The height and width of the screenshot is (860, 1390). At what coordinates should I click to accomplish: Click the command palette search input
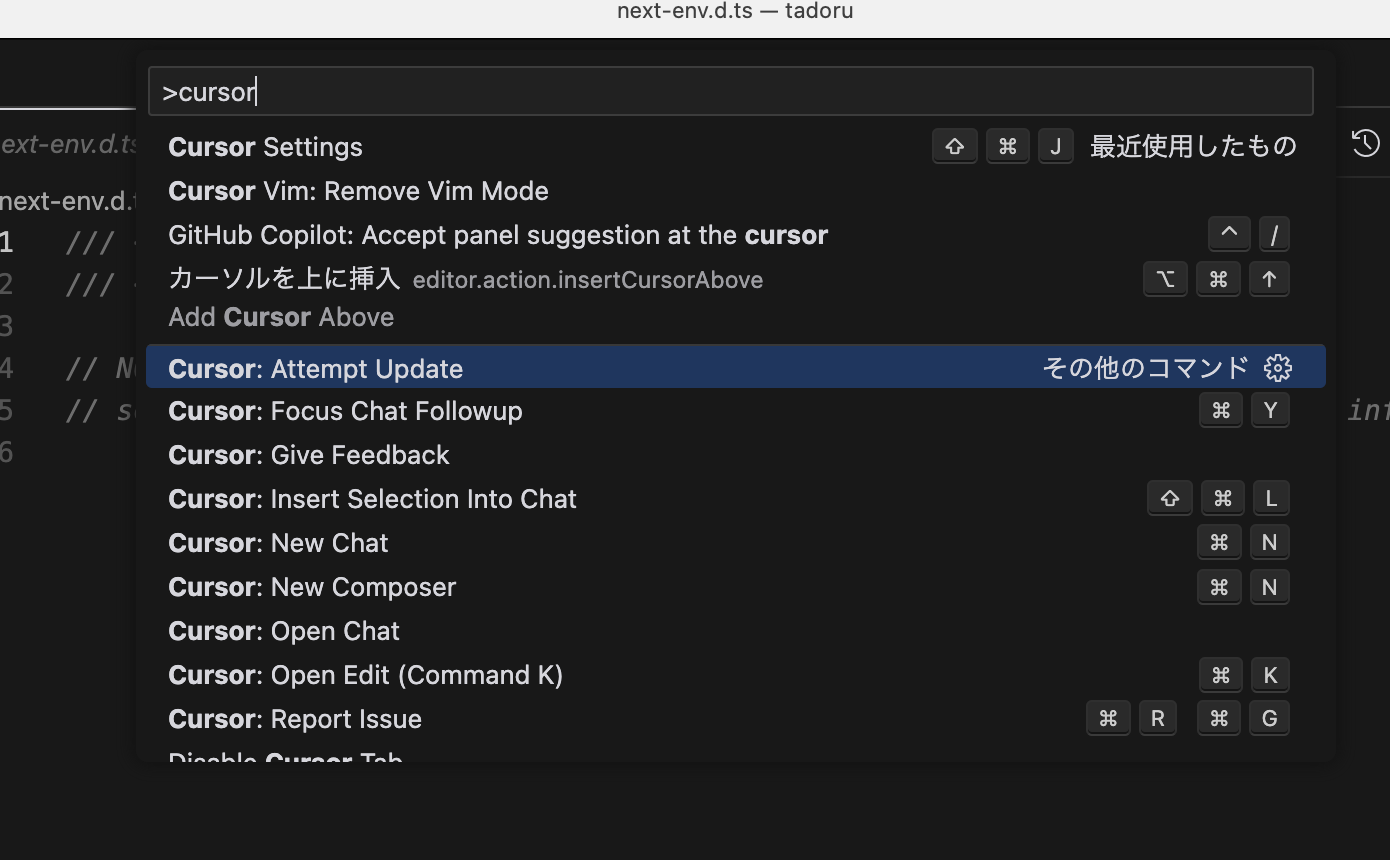pyautogui.click(x=730, y=92)
